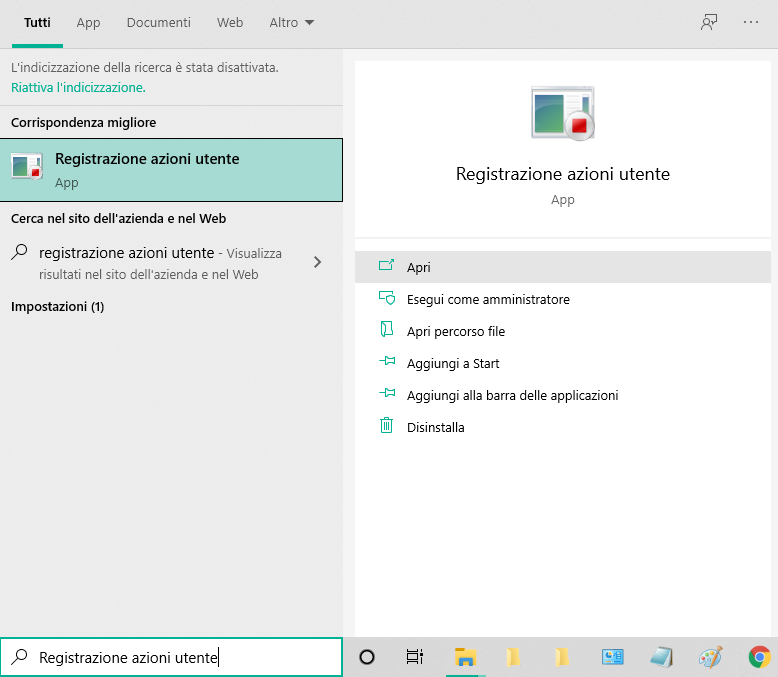Switch to the App tab
The height and width of the screenshot is (677, 778).
coord(88,22)
